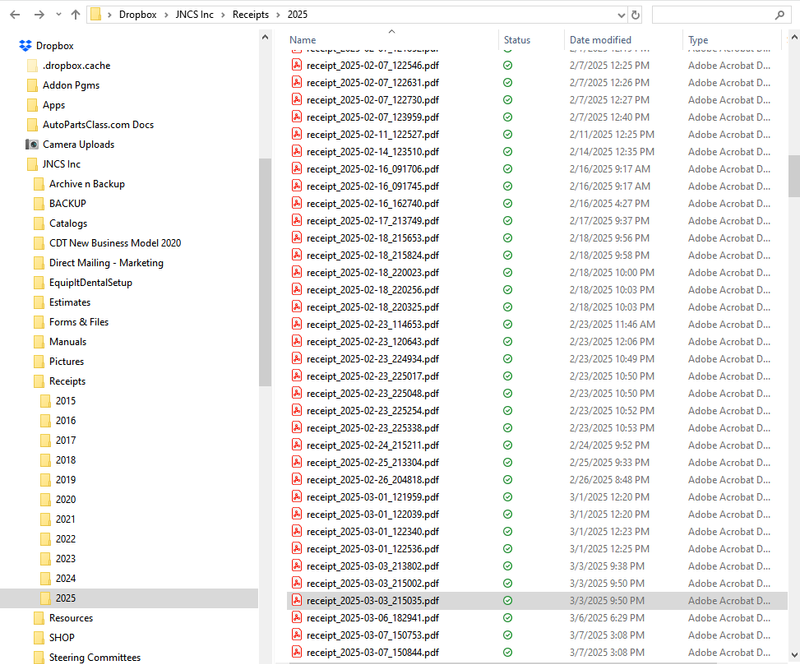
Task: Click sync status checkmark for receipt_2025-02-17_213749.pdf
Action: (508, 220)
